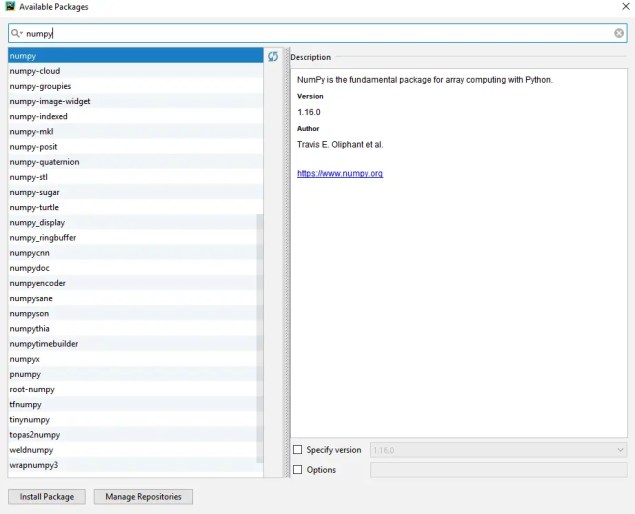Open the version 1.16.0 dropdown
The width and height of the screenshot is (635, 514).
498,450
